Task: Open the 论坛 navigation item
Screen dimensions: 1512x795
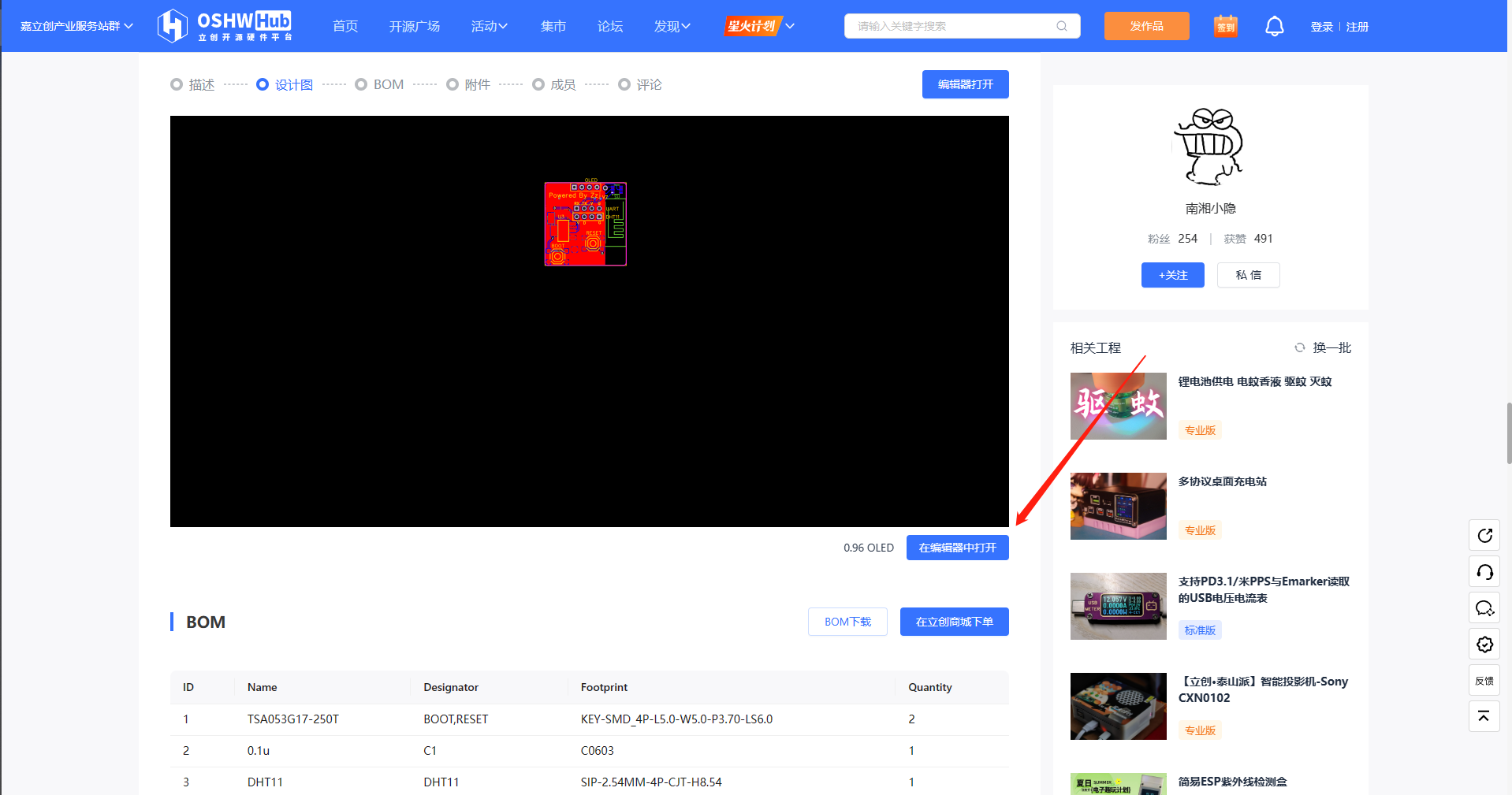Action: pyautogui.click(x=609, y=26)
